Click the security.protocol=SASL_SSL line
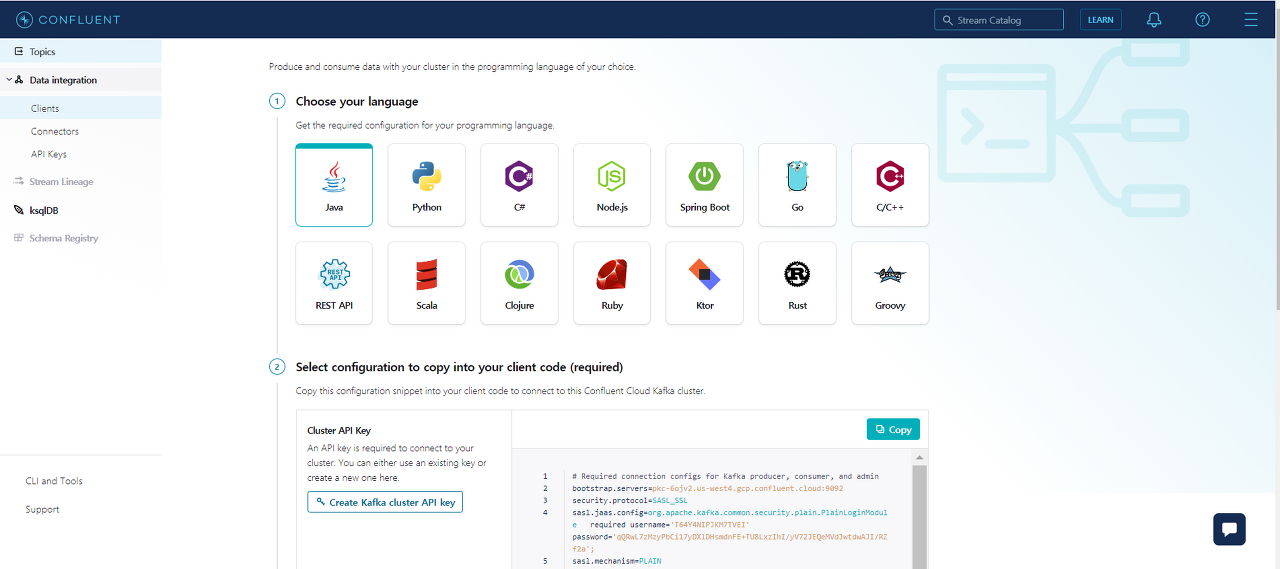Viewport: 1280px width, 569px height. 629,500
